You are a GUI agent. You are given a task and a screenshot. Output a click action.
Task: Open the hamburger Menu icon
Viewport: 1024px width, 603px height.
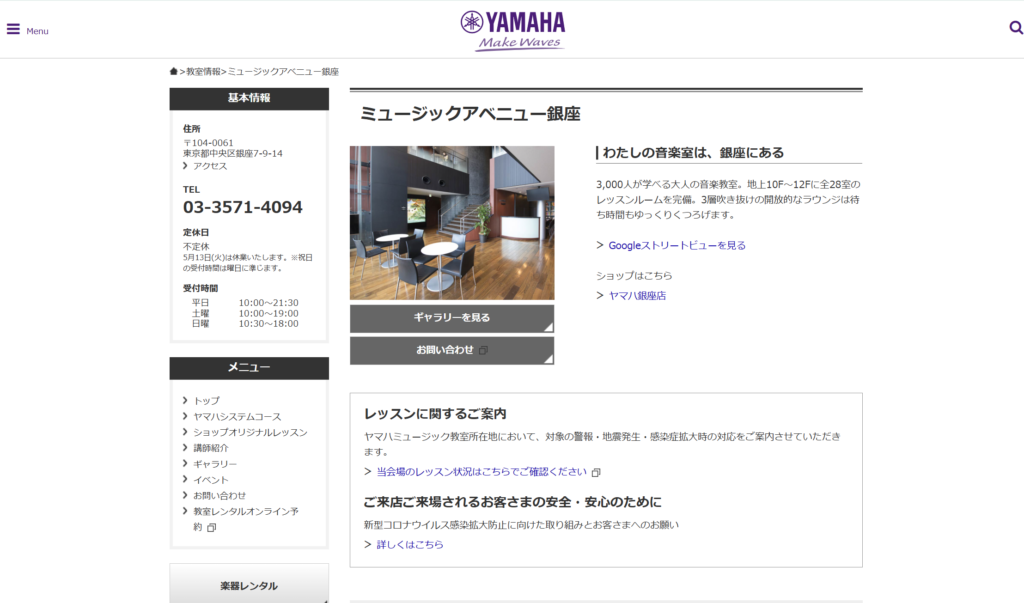[x=13, y=29]
